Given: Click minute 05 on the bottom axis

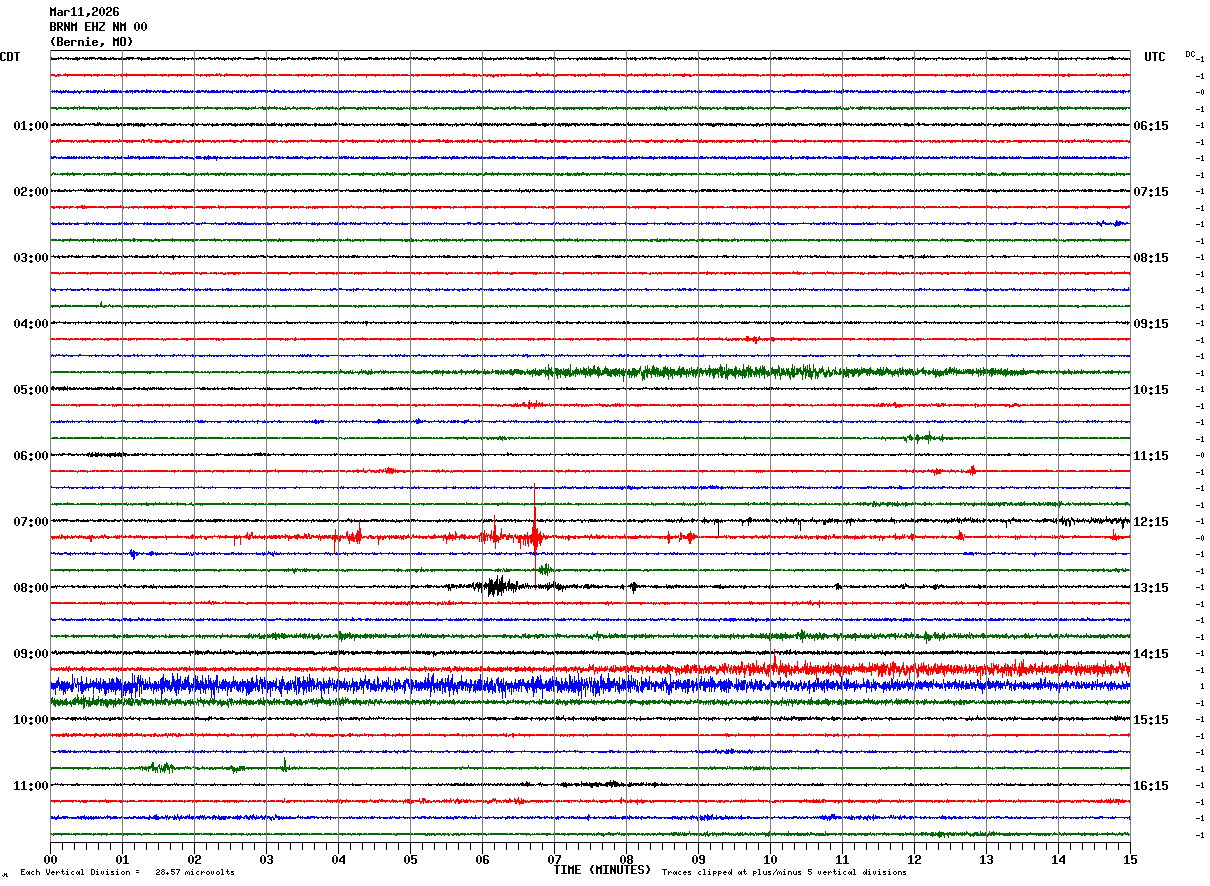Looking at the screenshot, I should coord(410,859).
